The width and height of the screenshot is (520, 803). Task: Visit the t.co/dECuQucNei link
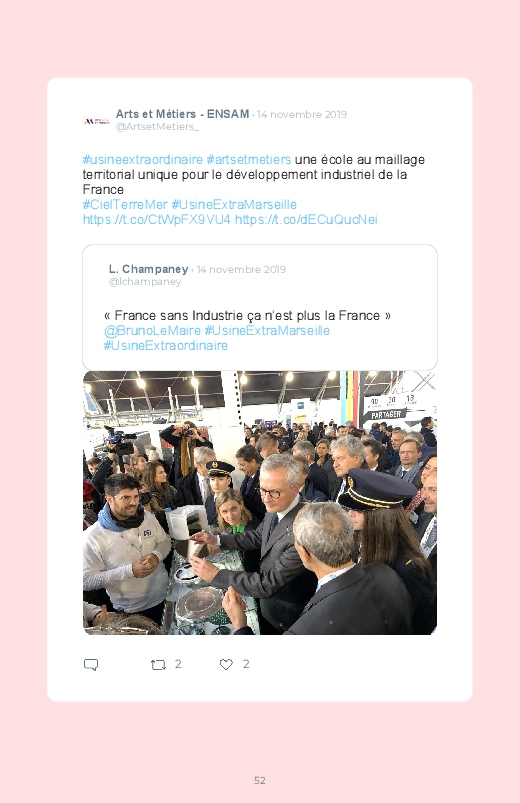pos(306,220)
